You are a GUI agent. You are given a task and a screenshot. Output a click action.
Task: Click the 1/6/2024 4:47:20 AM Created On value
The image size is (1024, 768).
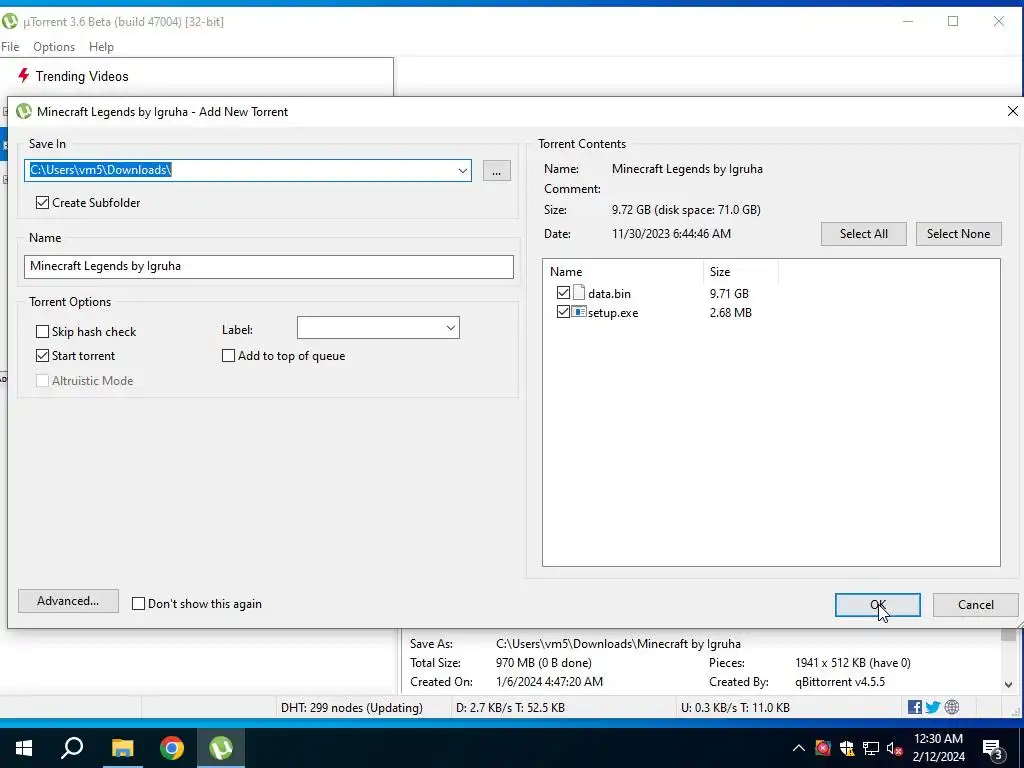[549, 682]
